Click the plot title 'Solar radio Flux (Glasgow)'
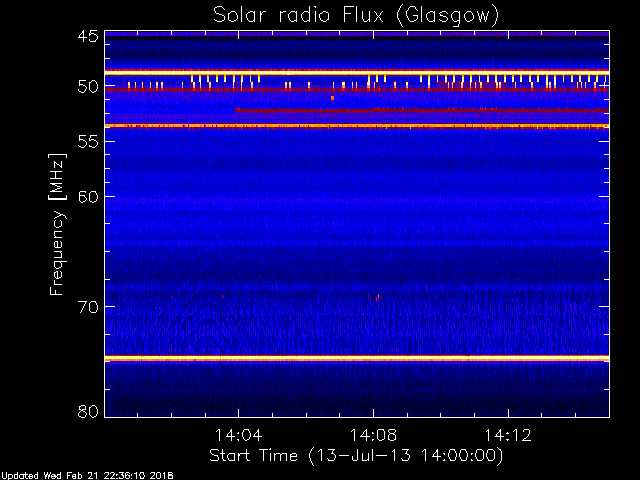 pyautogui.click(x=356, y=16)
